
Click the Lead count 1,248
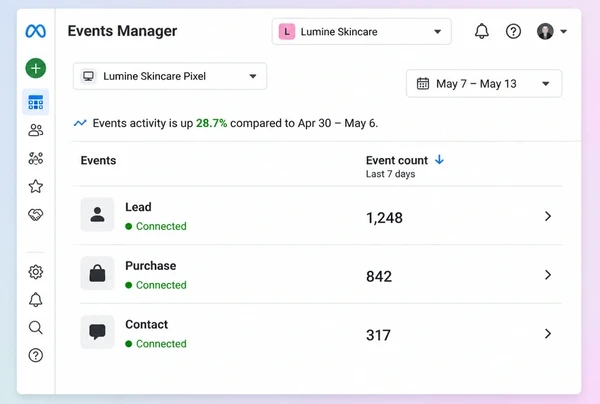coord(384,218)
